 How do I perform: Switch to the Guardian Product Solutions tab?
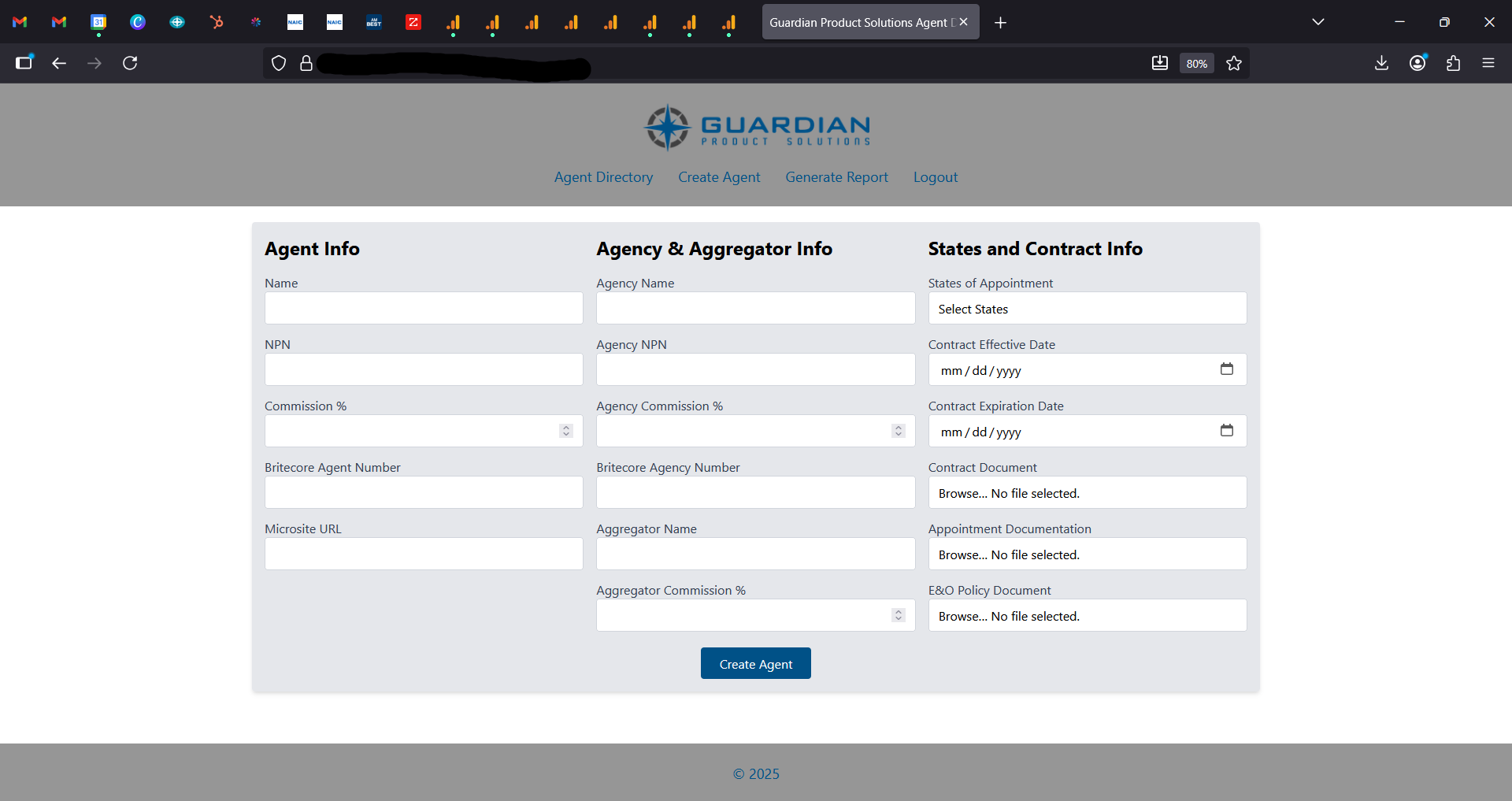[x=858, y=21]
